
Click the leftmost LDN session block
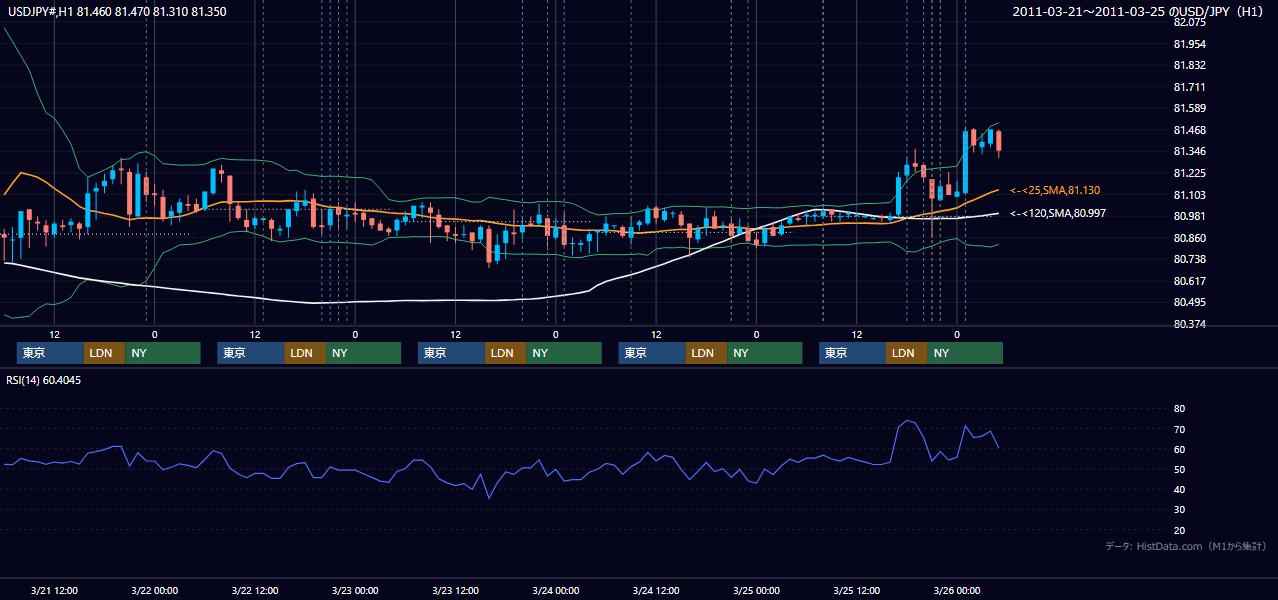104,353
